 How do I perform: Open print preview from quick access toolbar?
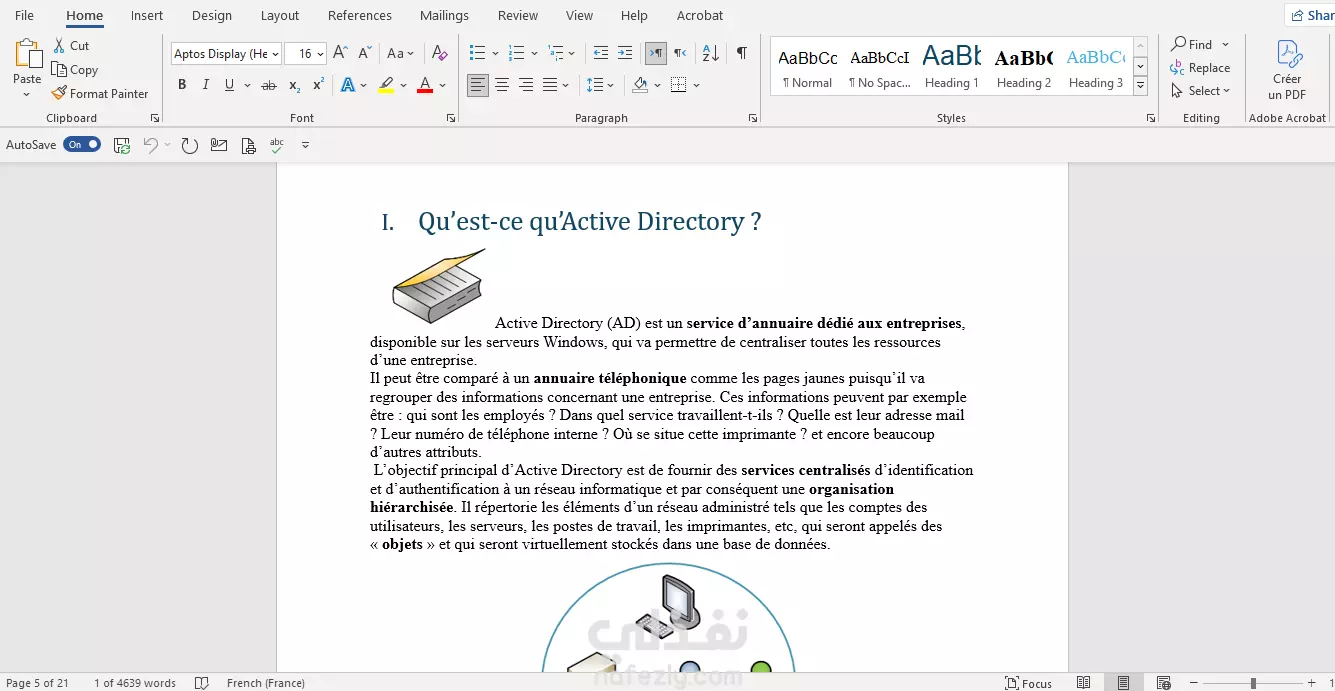click(248, 145)
